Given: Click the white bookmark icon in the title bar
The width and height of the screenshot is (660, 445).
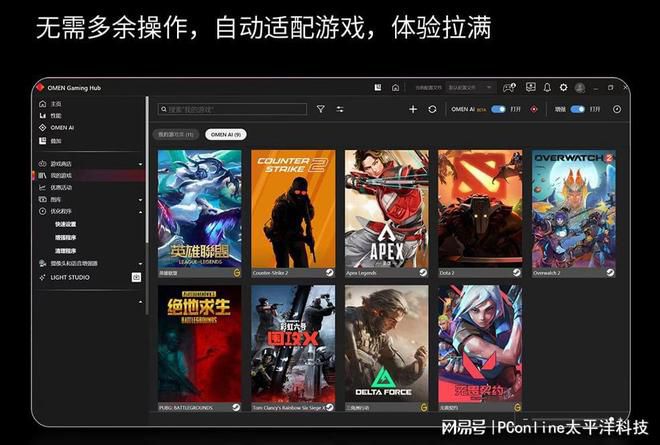Looking at the screenshot, I should click(x=378, y=87).
